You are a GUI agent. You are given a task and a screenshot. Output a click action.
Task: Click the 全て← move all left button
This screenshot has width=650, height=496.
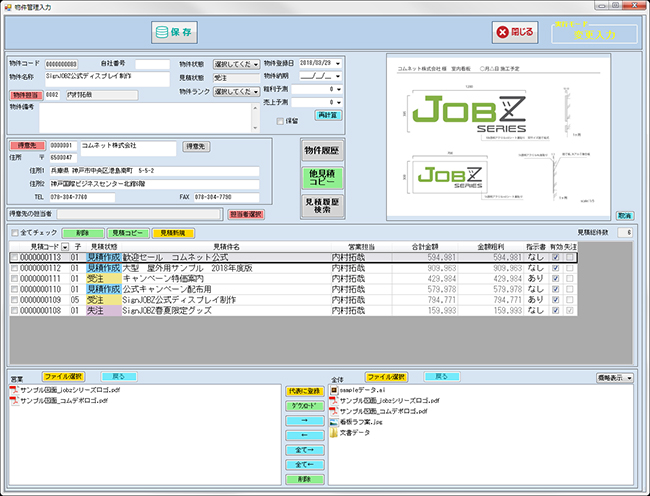click(305, 465)
